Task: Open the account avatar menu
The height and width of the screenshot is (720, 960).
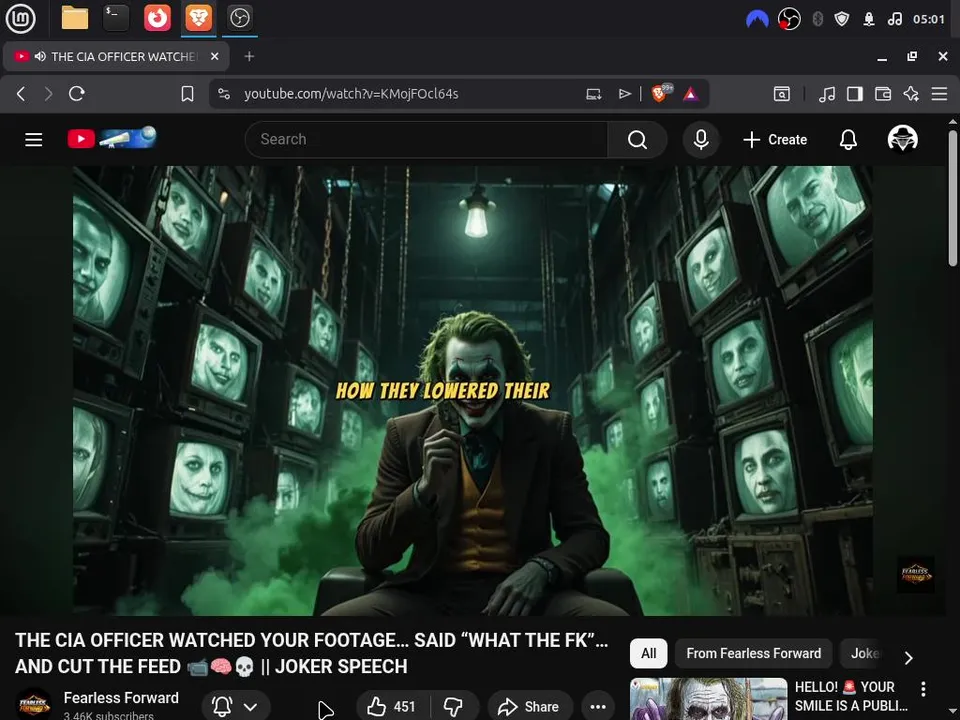Action: click(902, 139)
